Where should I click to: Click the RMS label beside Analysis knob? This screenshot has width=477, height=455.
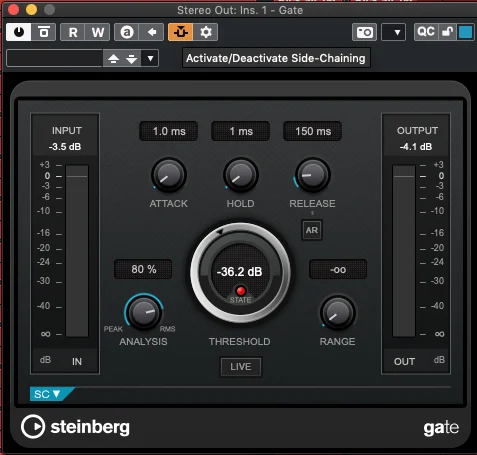pyautogui.click(x=167, y=329)
